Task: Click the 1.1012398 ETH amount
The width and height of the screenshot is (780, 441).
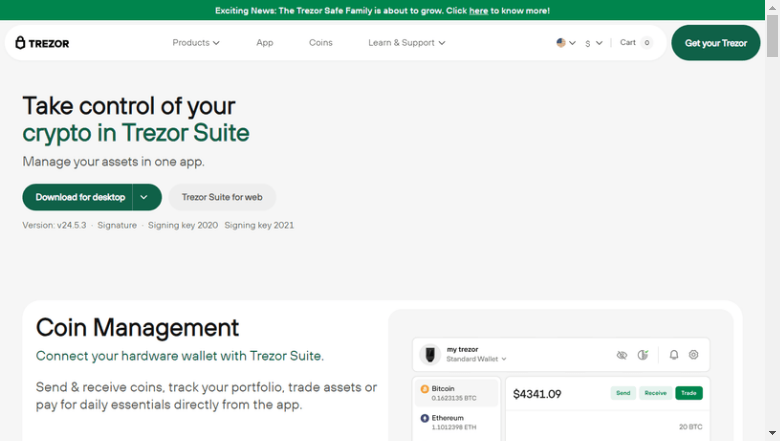Action: pos(454,427)
